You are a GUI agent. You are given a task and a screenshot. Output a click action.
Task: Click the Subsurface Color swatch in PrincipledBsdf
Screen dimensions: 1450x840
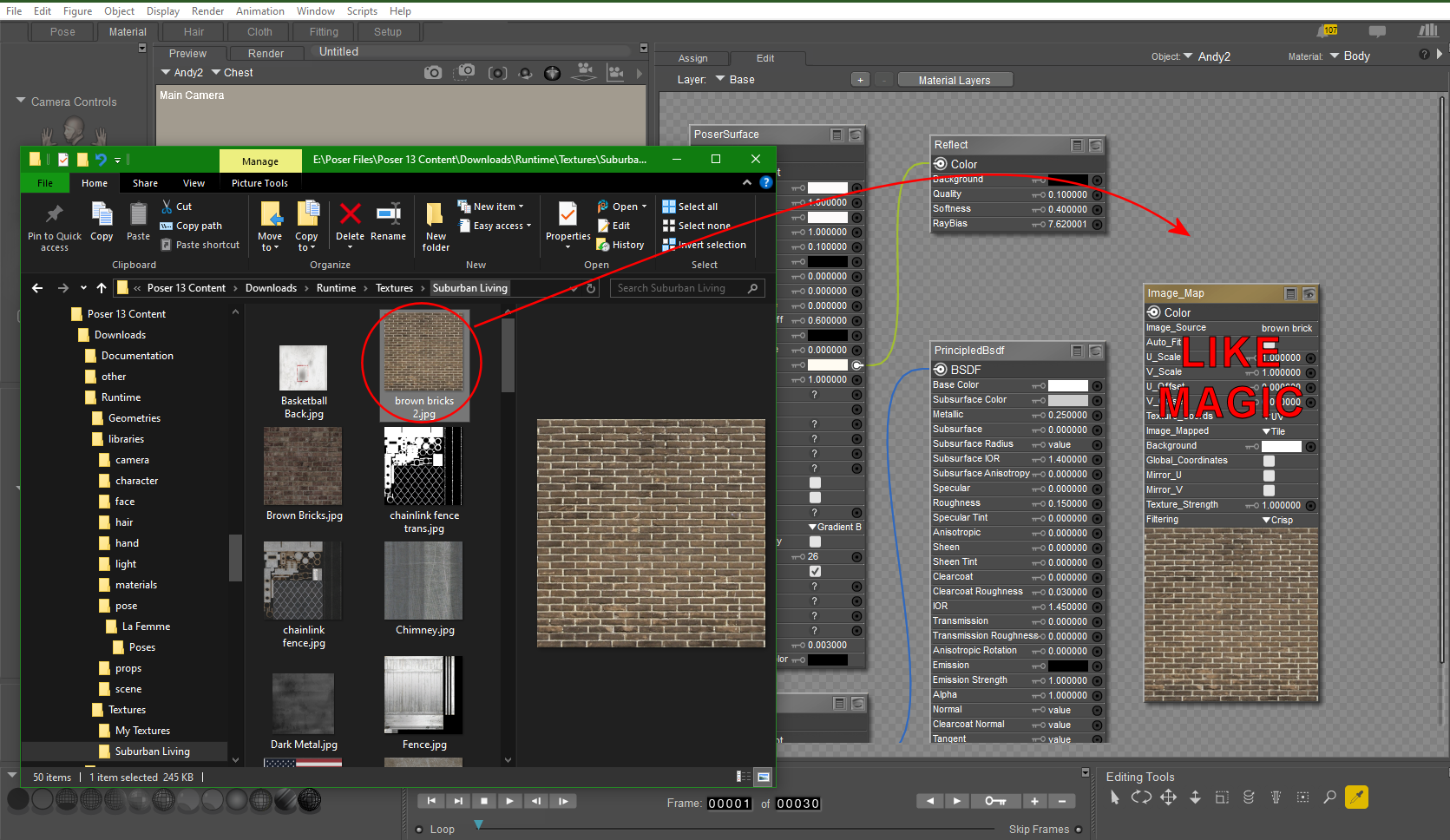click(1067, 401)
